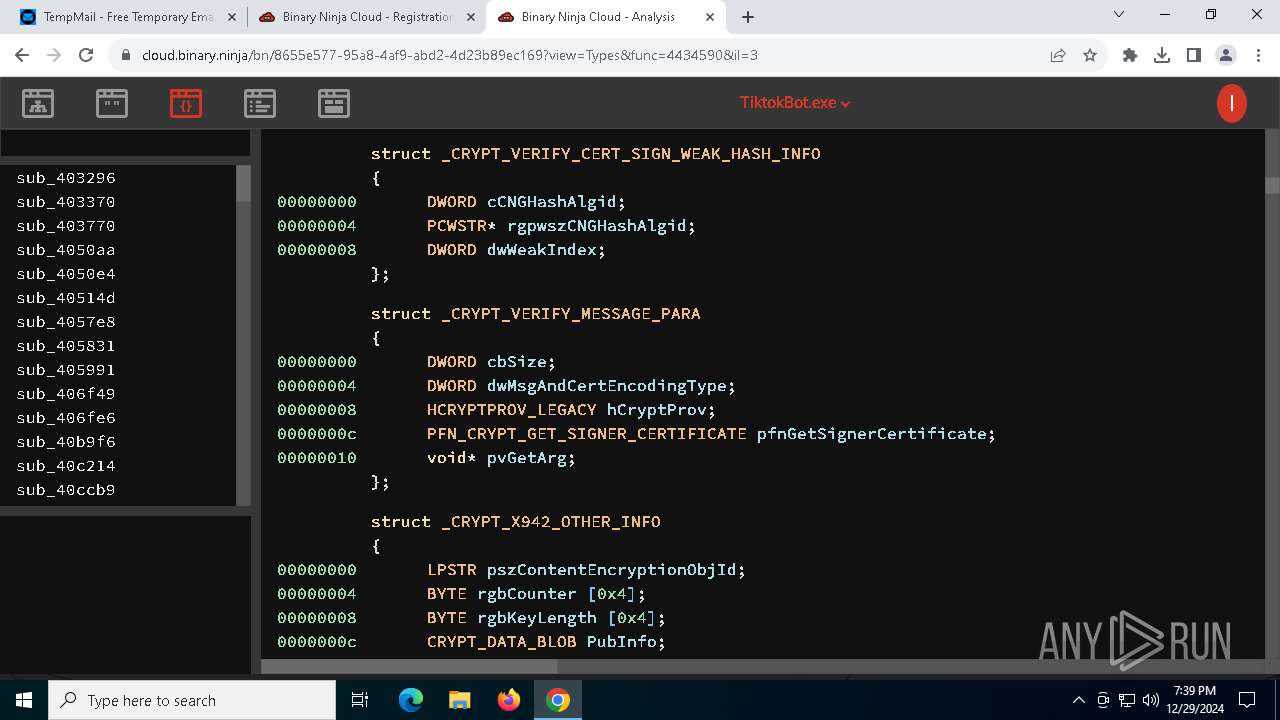Select function sub_4057e8
Image resolution: width=1280 pixels, height=720 pixels.
pyautogui.click(x=66, y=322)
